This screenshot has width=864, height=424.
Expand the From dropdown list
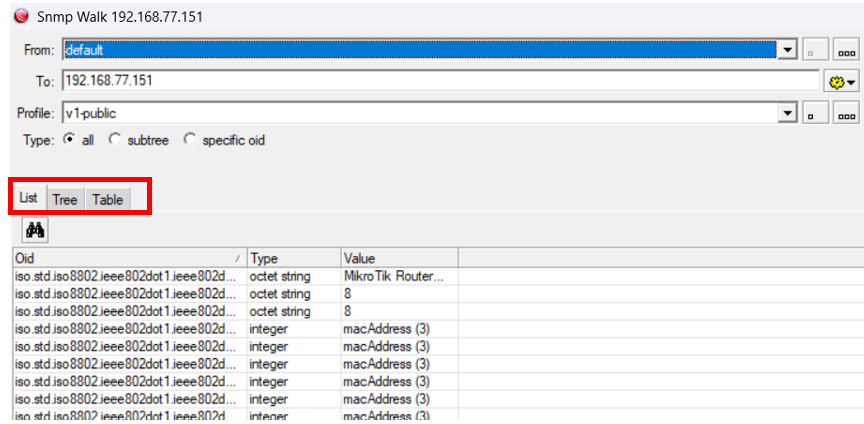[x=788, y=50]
